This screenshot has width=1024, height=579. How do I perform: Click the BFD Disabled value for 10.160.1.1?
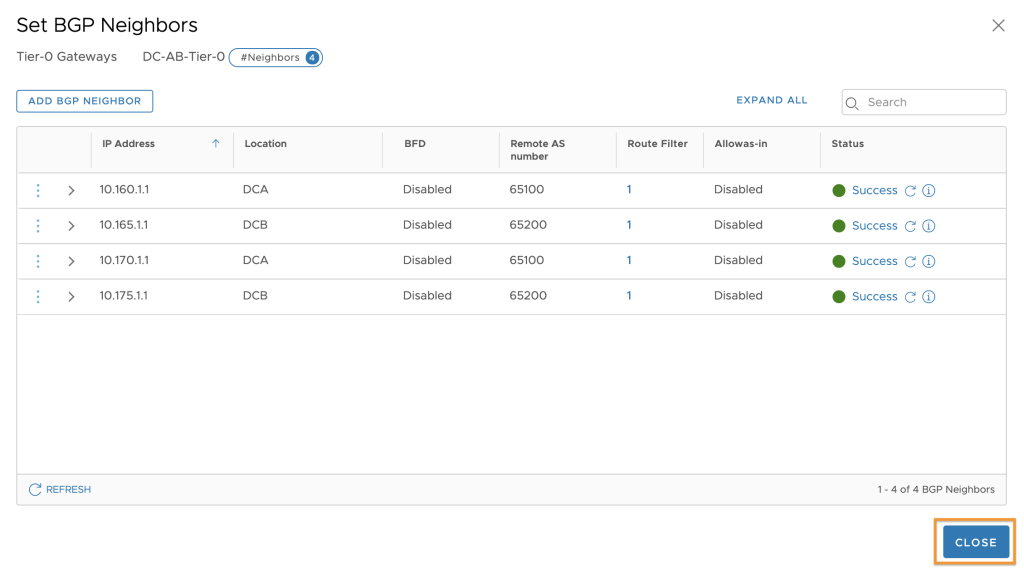click(427, 189)
